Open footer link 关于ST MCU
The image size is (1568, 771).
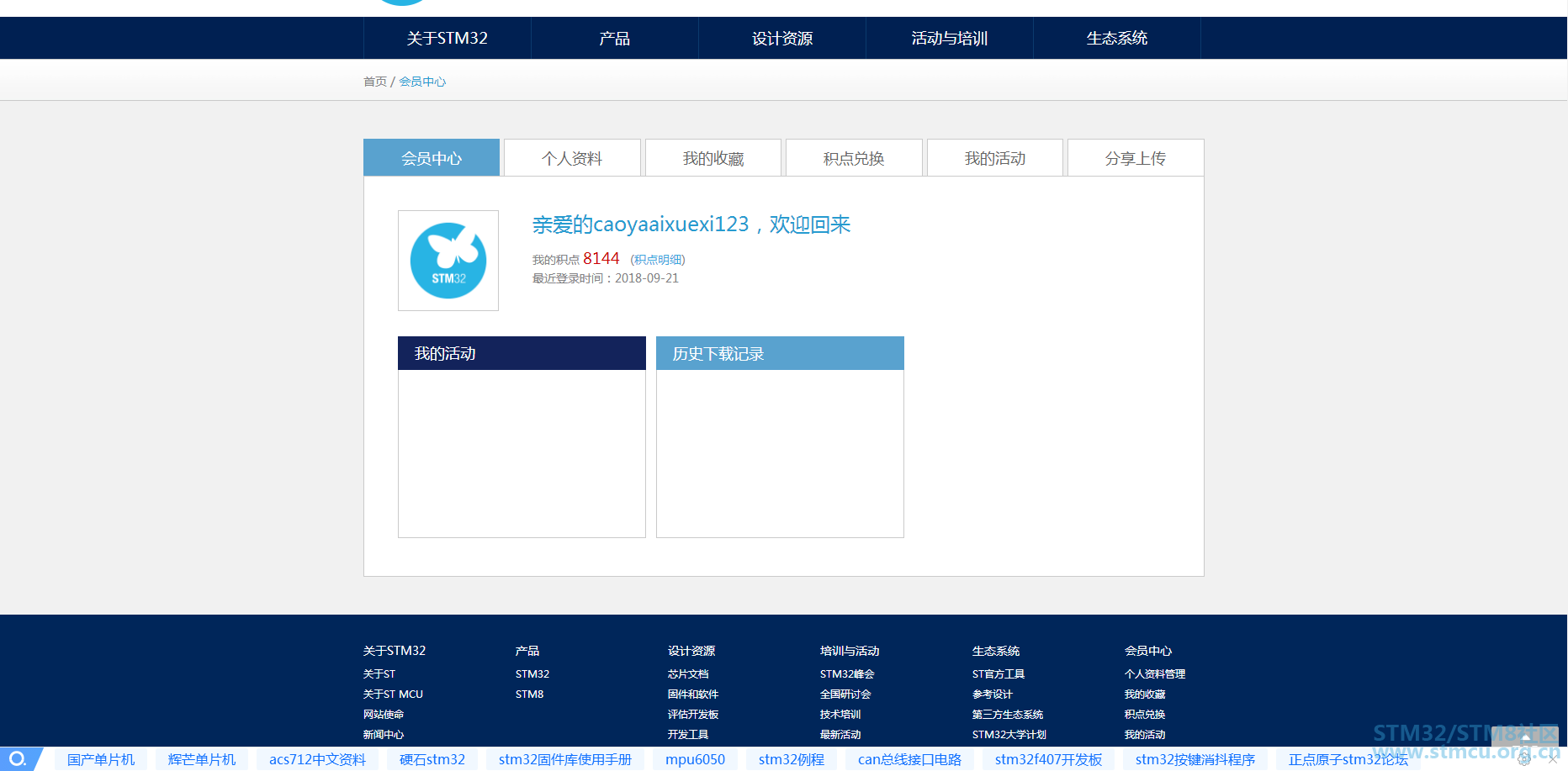click(393, 694)
